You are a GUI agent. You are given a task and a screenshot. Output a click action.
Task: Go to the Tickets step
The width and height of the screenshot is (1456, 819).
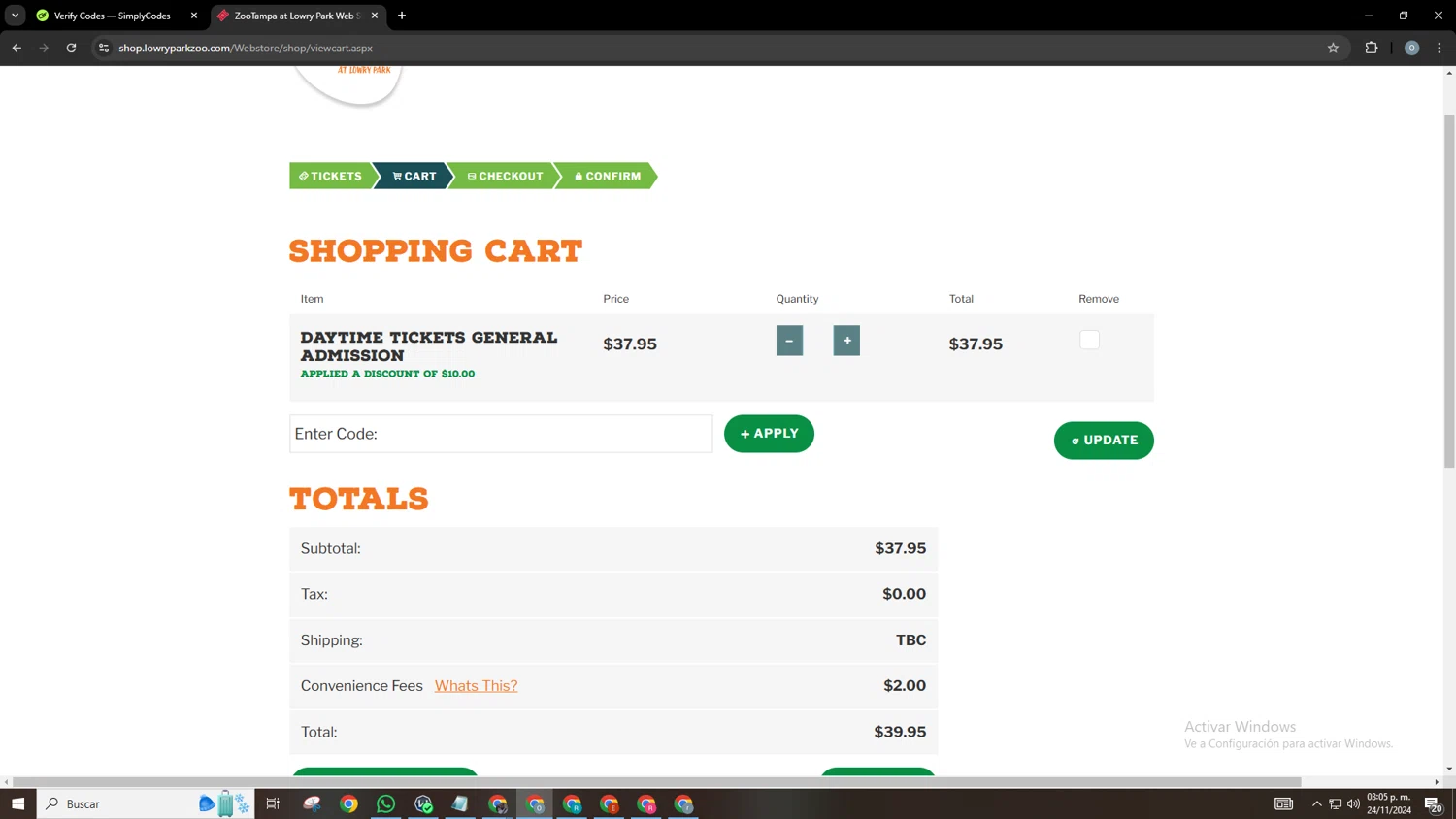point(330,176)
